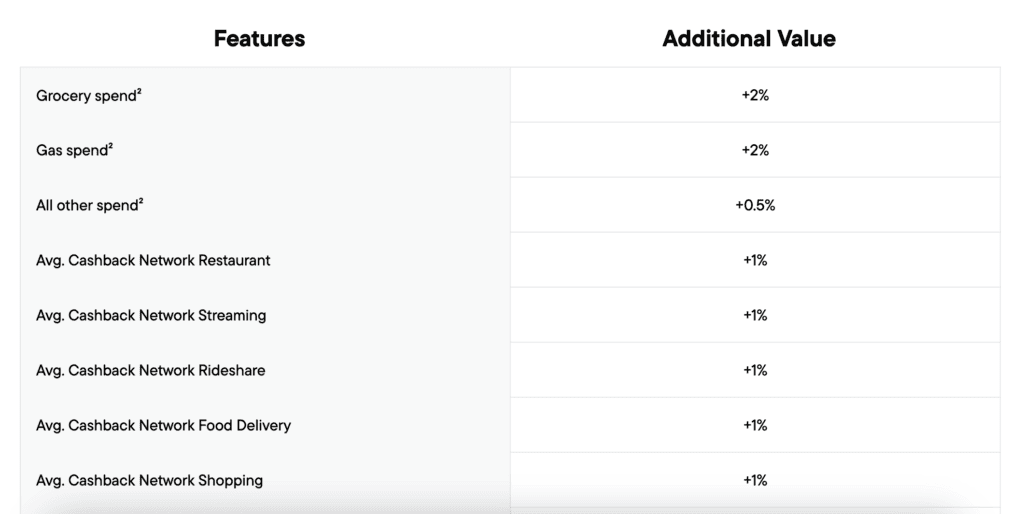Click the +1% value in Shopping row
This screenshot has width=1024, height=514.
755,481
